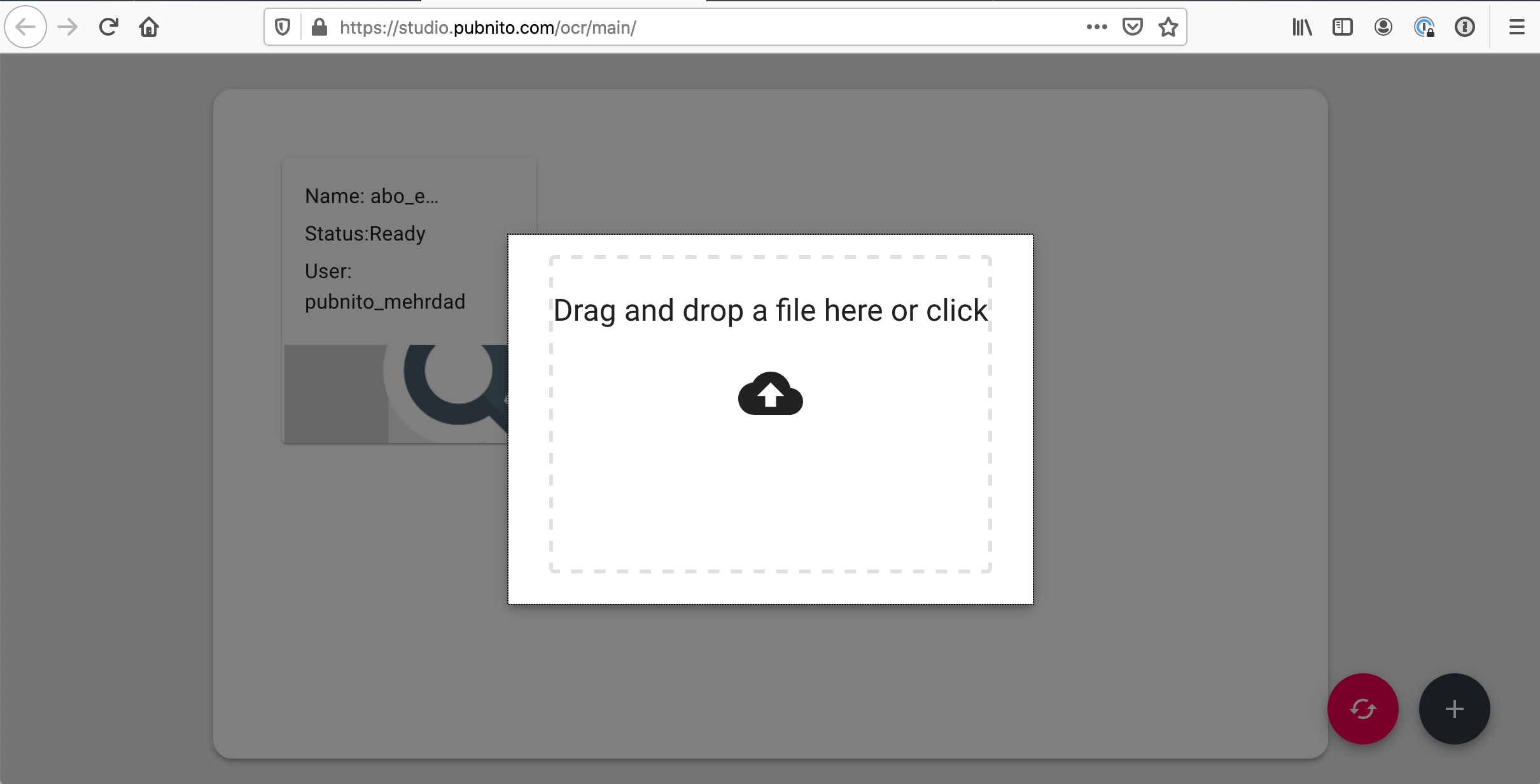Click the 'pubnito_mehrdad' user text
The image size is (1540, 784).
tap(385, 302)
